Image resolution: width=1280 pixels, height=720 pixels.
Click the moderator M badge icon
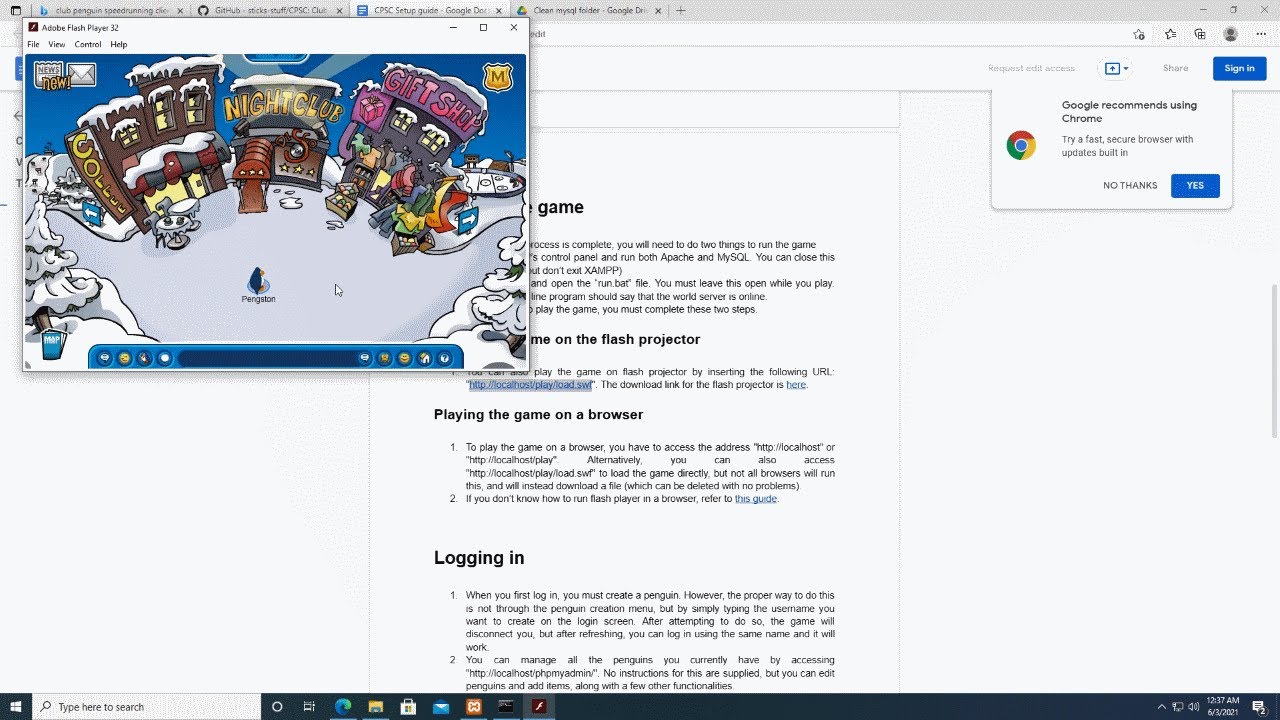(497, 76)
